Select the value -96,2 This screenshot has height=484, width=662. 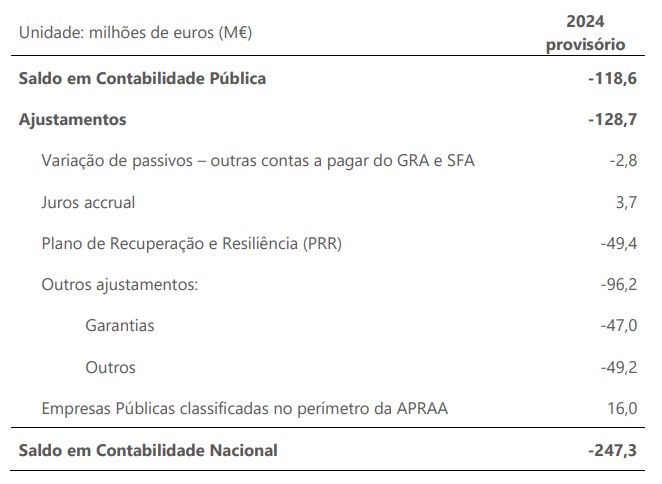(616, 284)
